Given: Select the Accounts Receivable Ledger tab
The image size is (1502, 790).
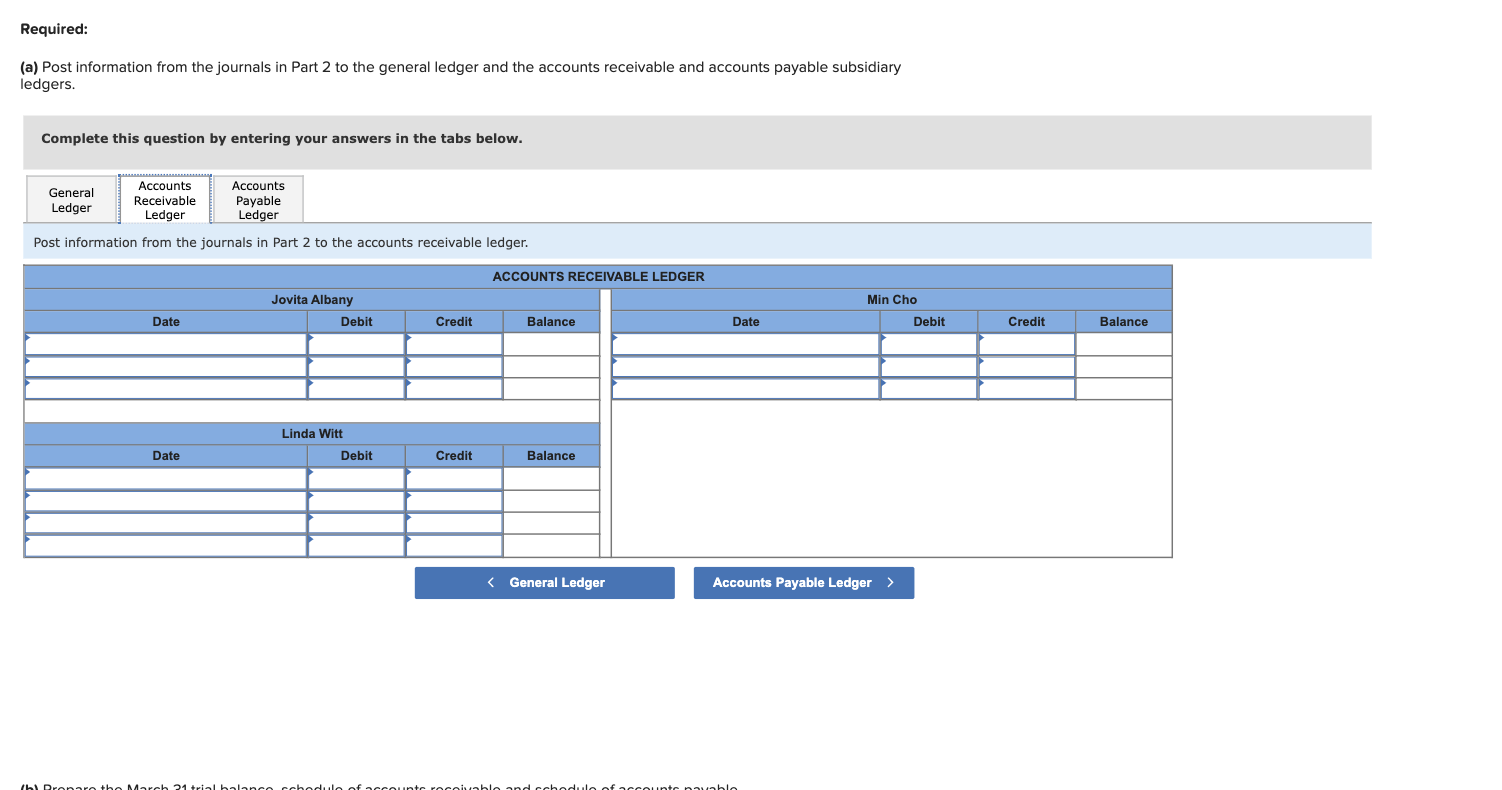Looking at the screenshot, I should [165, 200].
